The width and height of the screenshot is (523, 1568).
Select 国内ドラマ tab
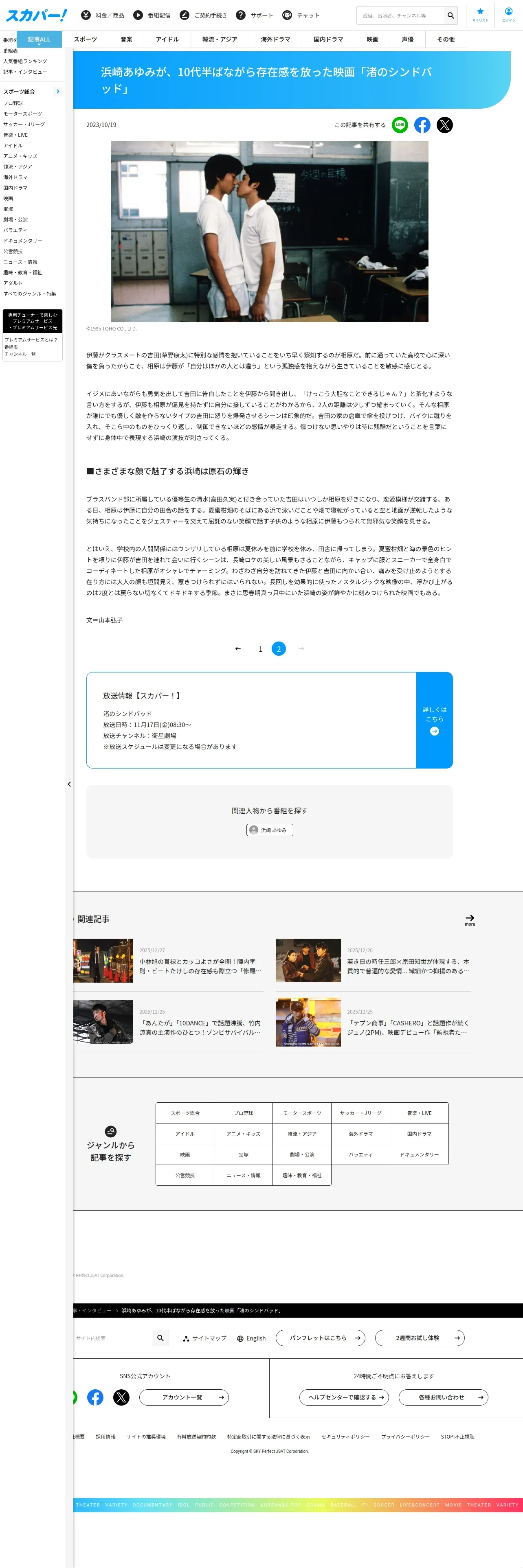328,39
